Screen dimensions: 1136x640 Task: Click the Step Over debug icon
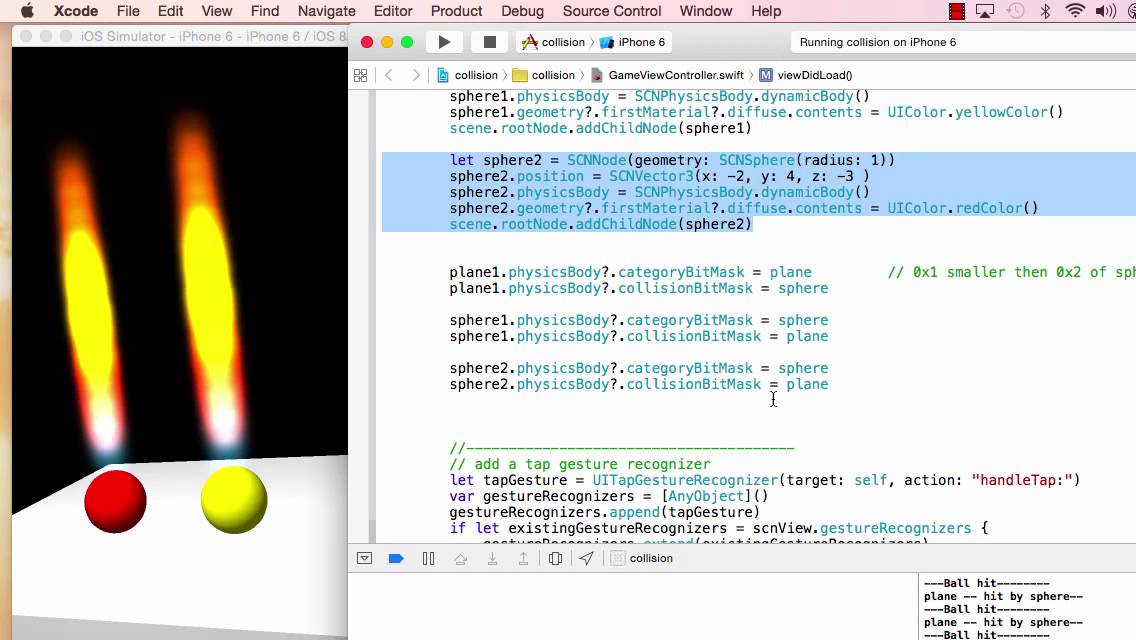(x=460, y=558)
